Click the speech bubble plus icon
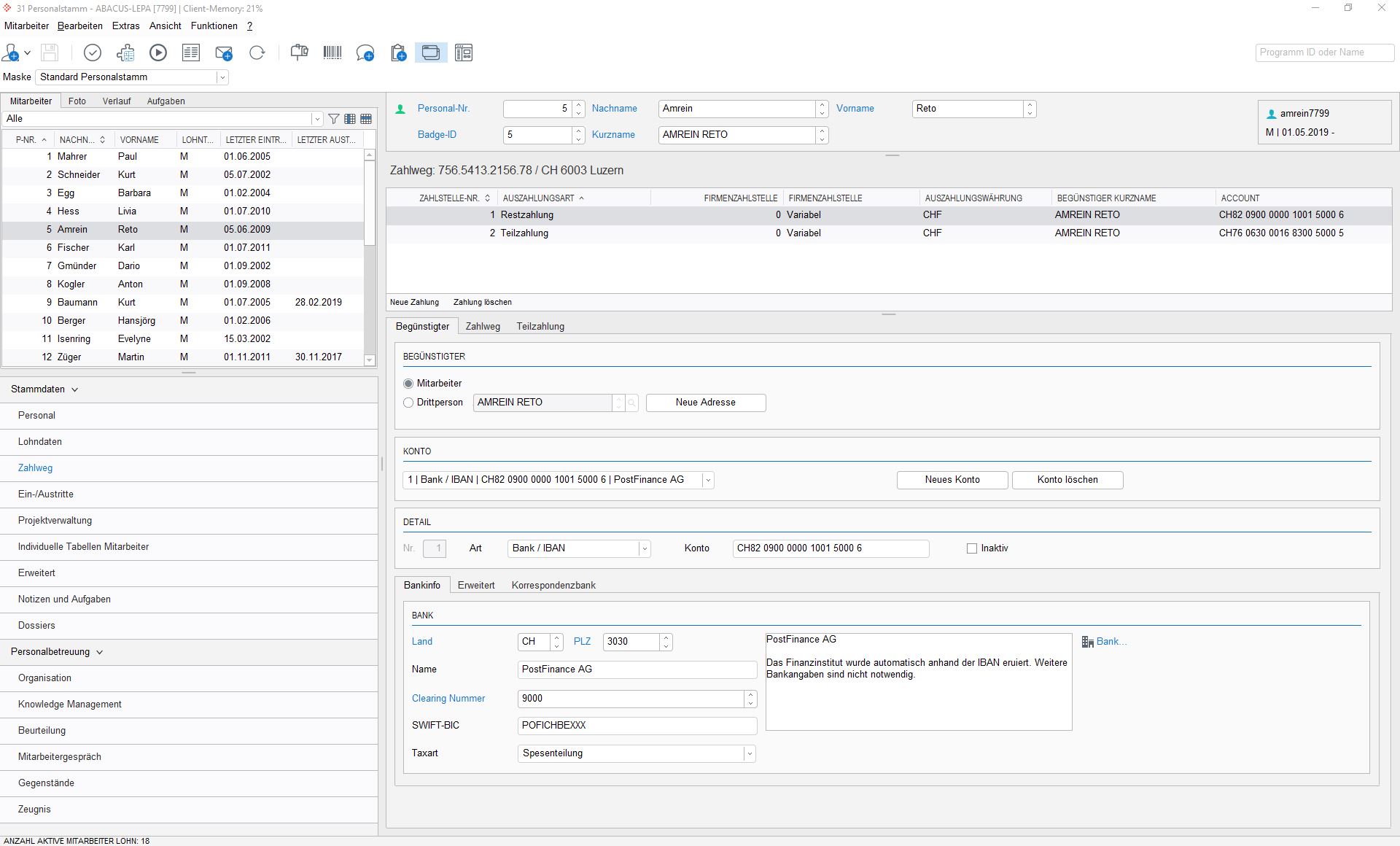The height and width of the screenshot is (846, 1400). pos(365,53)
